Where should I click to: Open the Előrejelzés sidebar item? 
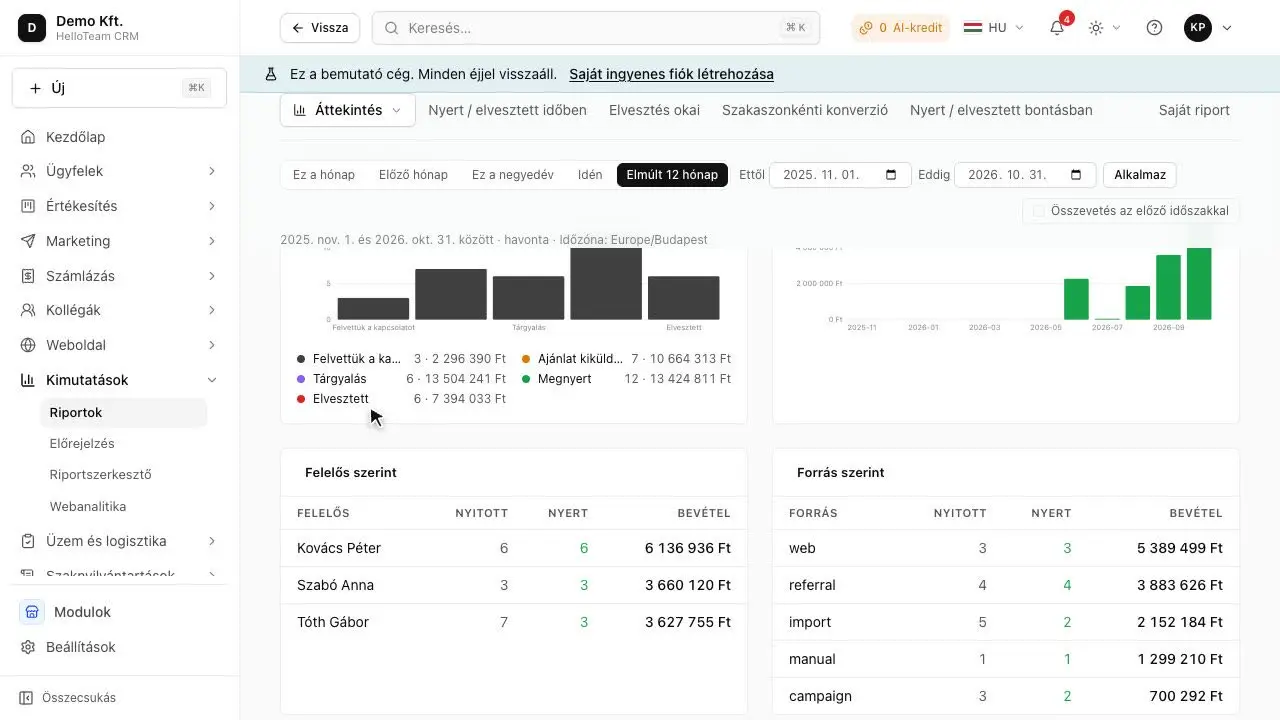point(82,443)
